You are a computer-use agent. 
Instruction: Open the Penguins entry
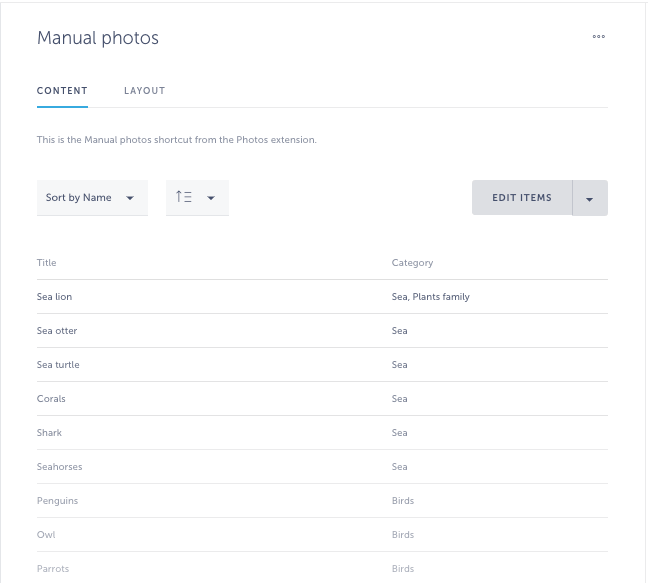point(322,500)
